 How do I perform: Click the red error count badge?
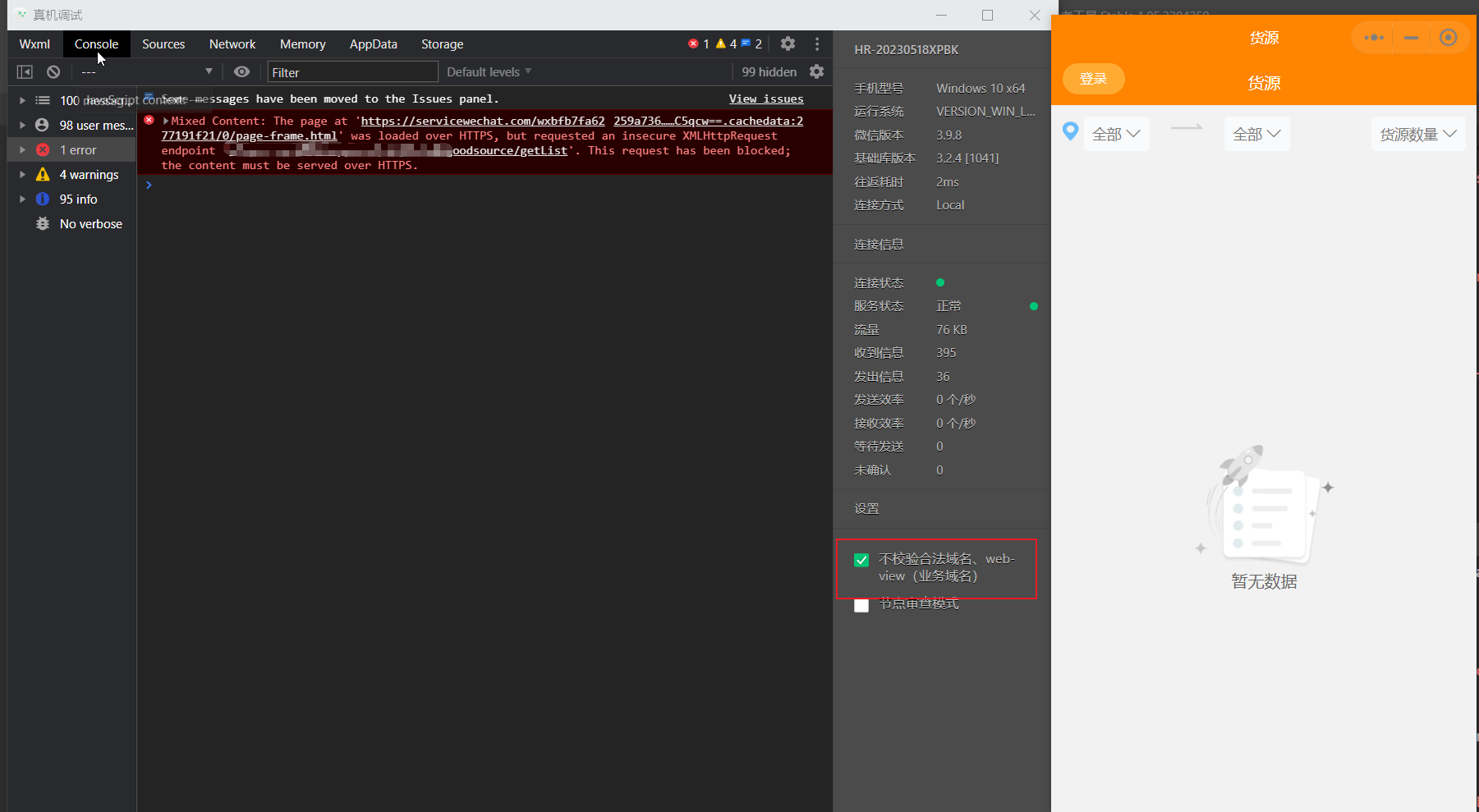pos(699,44)
